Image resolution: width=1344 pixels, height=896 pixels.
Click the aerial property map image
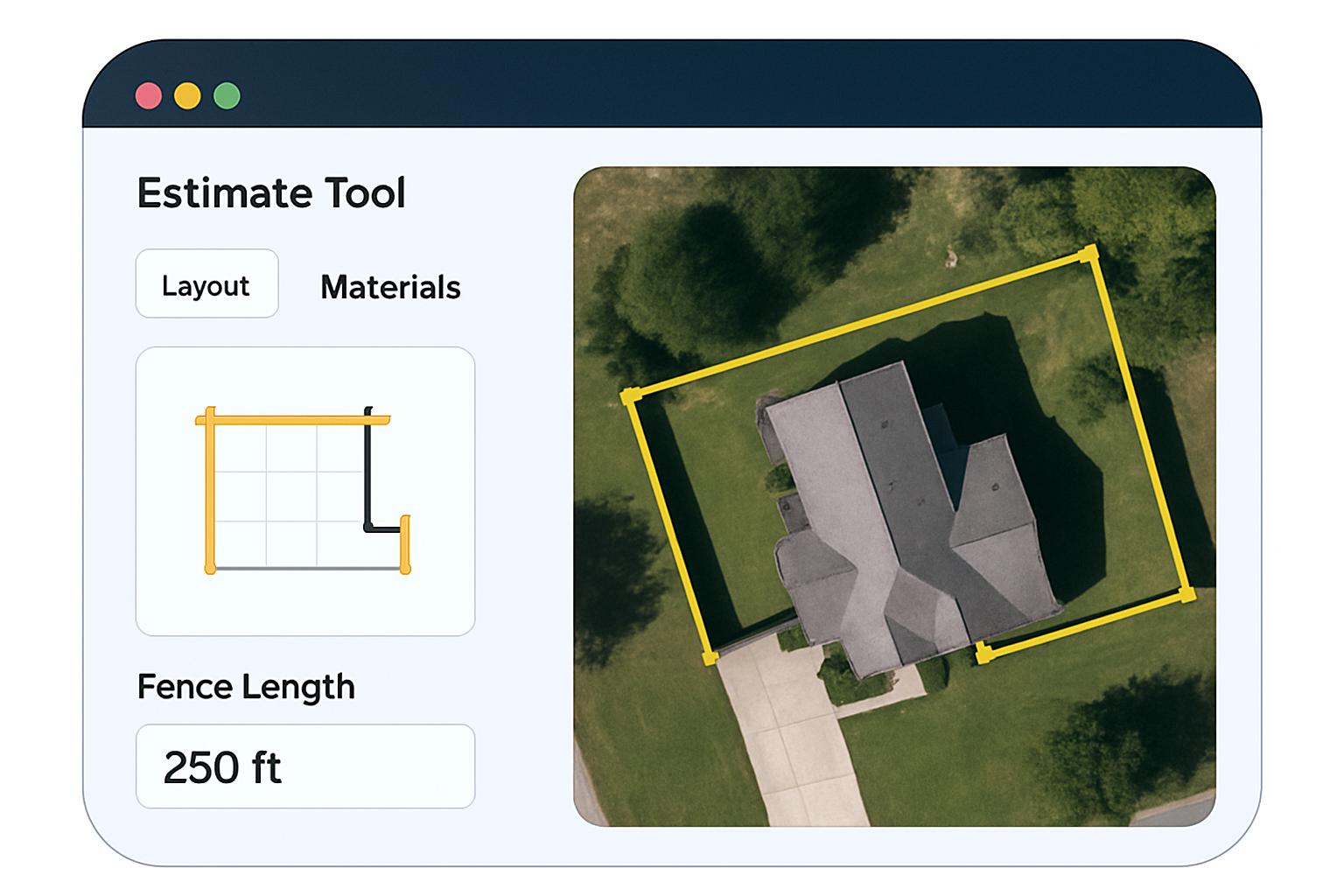pyautogui.click(x=894, y=496)
